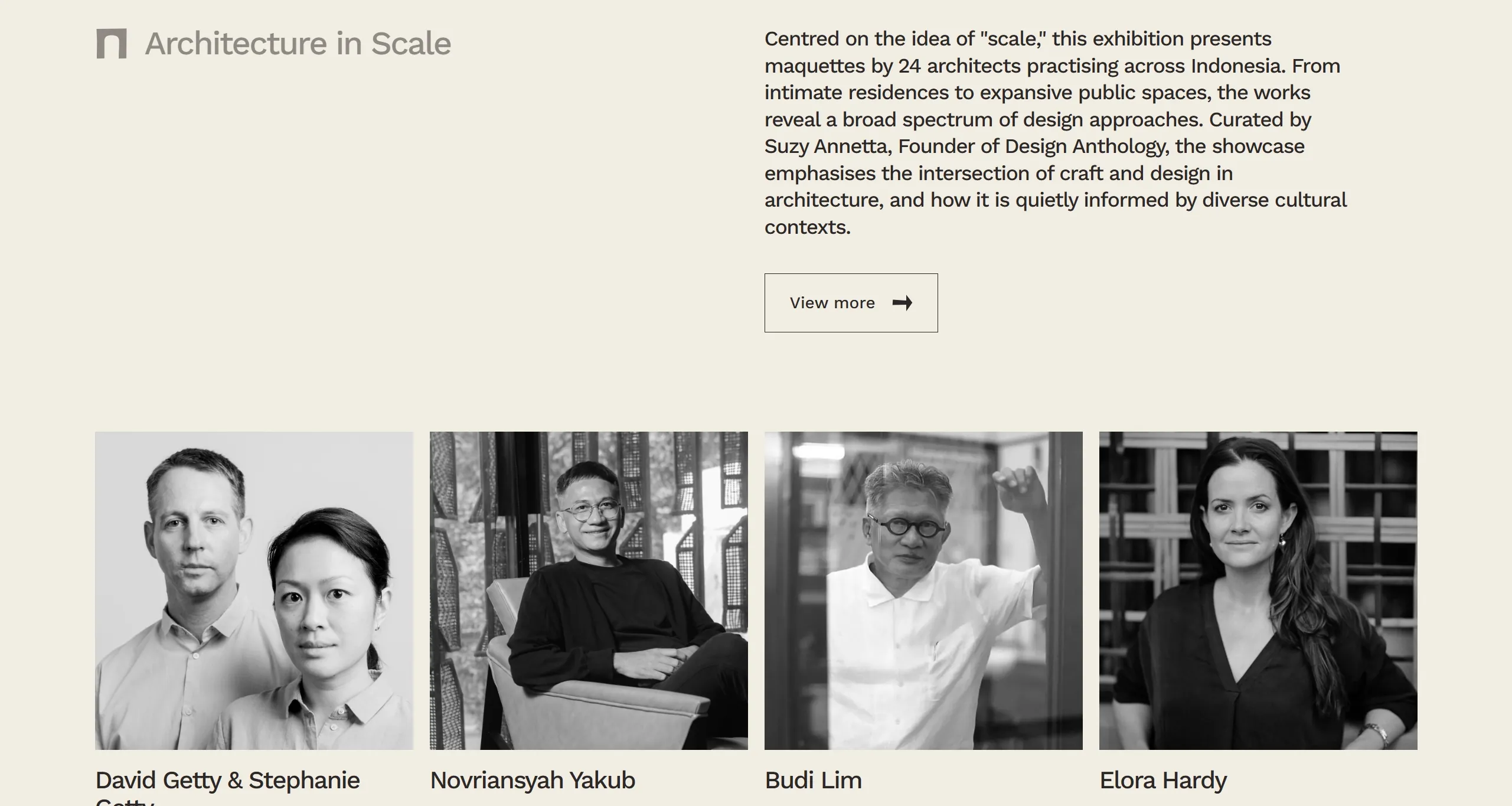Open David Getty & Stephanie Getty's portrait
The width and height of the screenshot is (1512, 806).
pos(254,590)
